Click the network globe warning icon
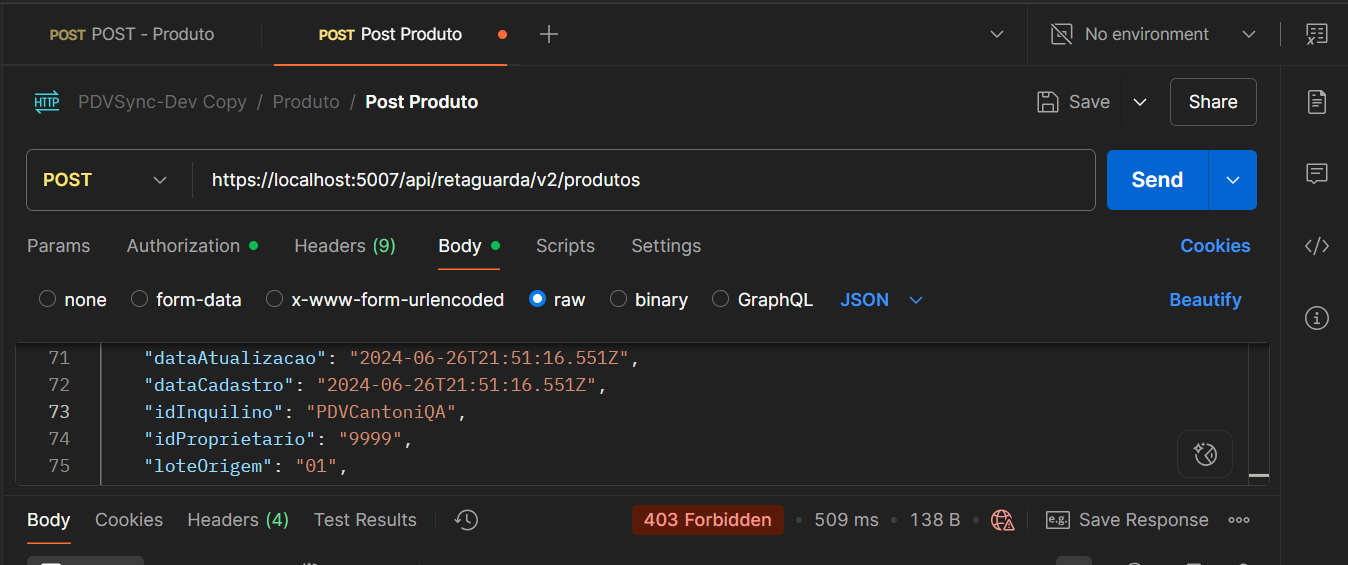 click(x=1002, y=520)
